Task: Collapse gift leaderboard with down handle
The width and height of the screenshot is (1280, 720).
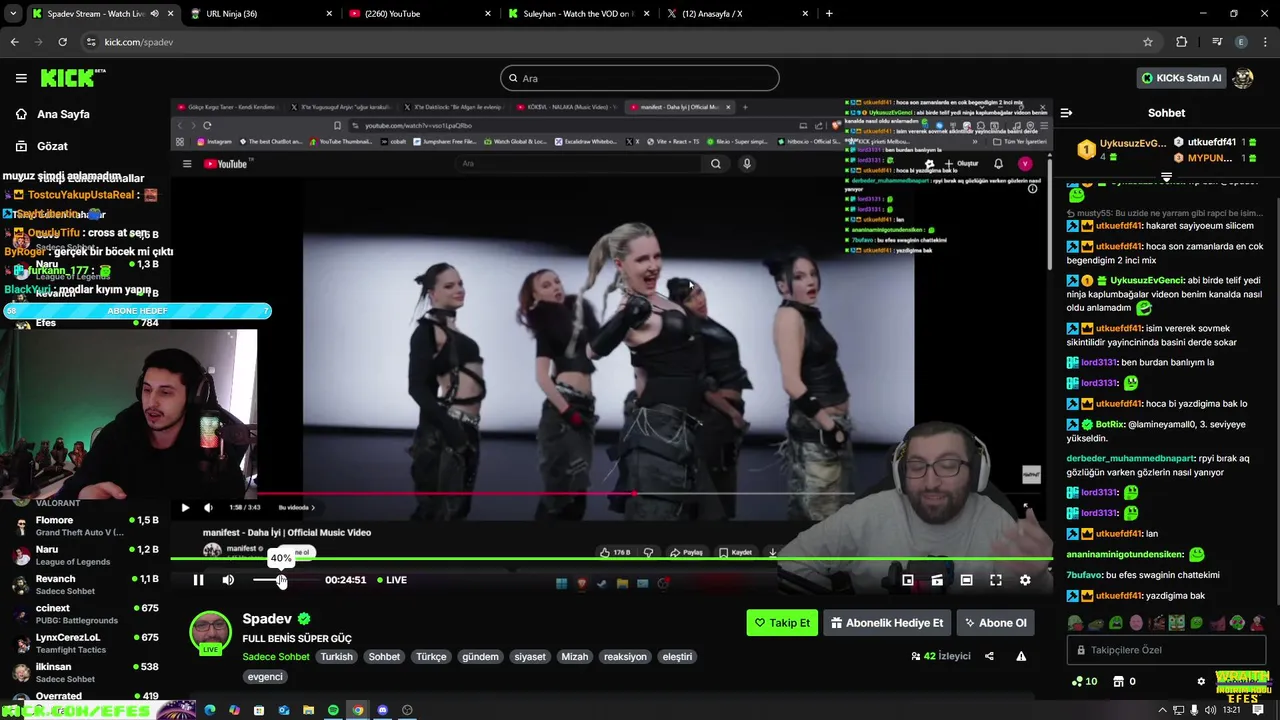Action: [x=1166, y=177]
